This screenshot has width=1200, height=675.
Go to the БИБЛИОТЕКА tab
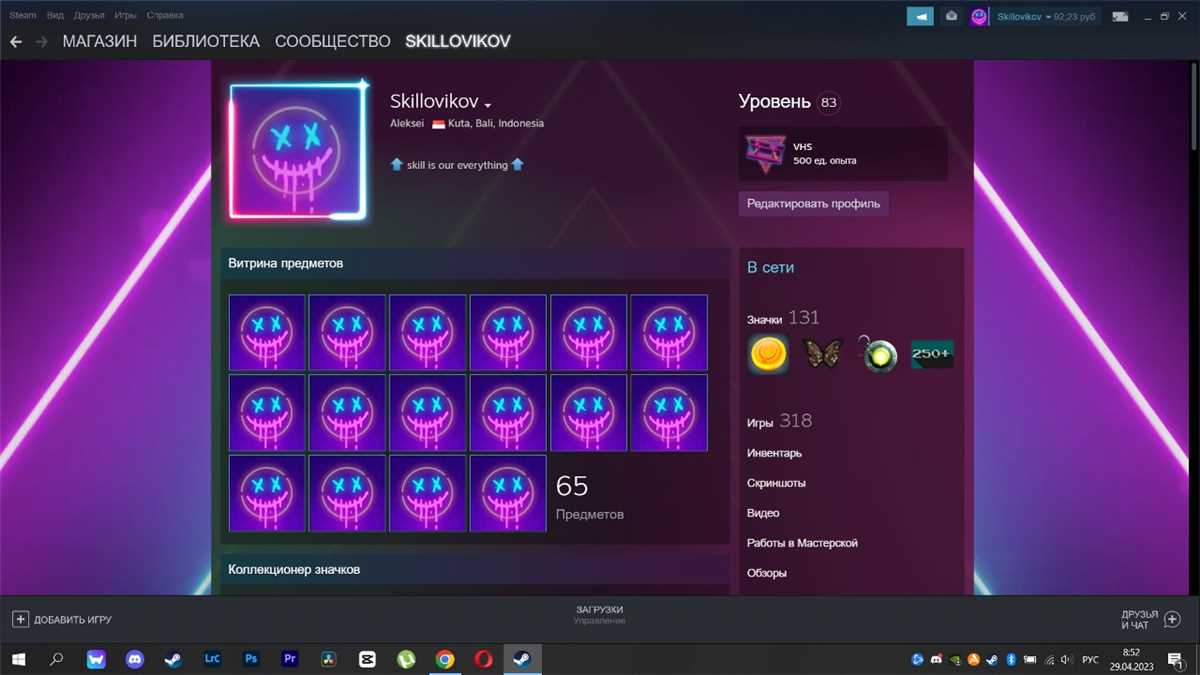click(x=206, y=42)
